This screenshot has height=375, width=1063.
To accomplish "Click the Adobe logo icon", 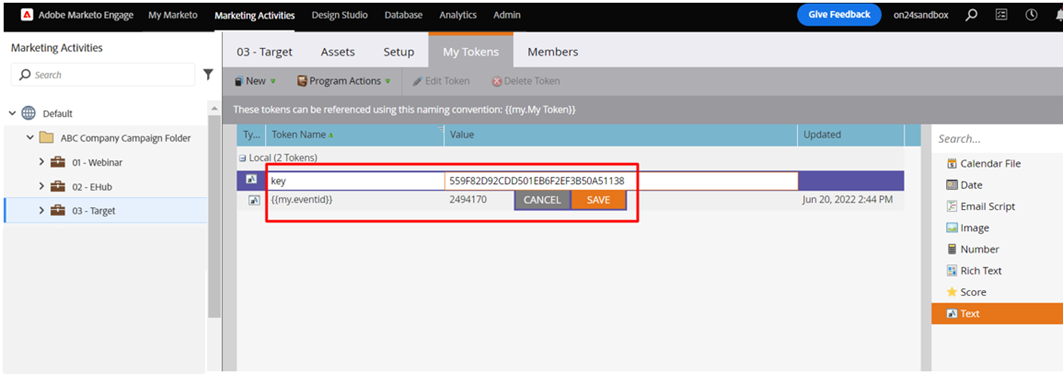I will tap(27, 15).
